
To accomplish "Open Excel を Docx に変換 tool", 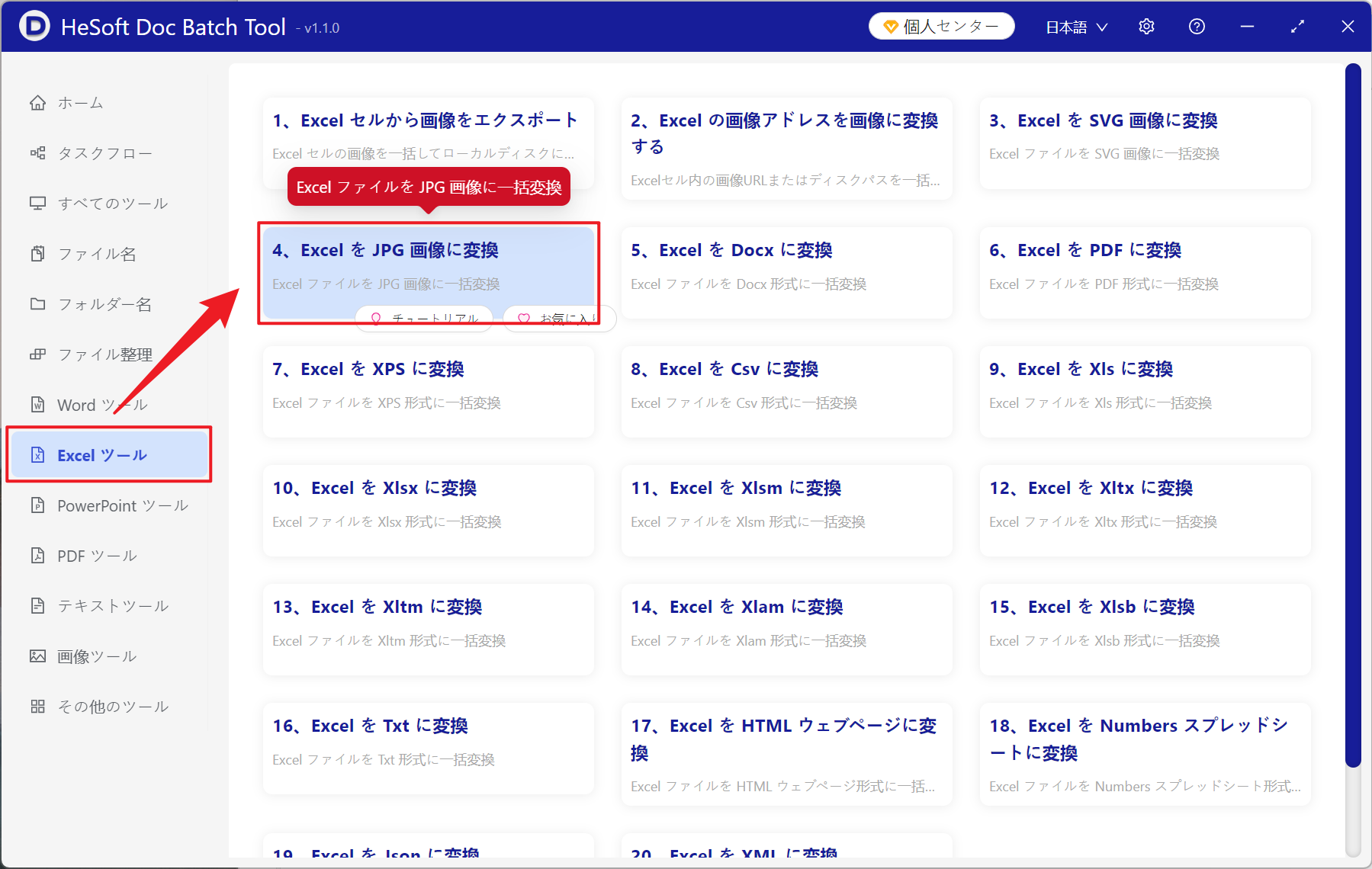I will pyautogui.click(x=787, y=273).
